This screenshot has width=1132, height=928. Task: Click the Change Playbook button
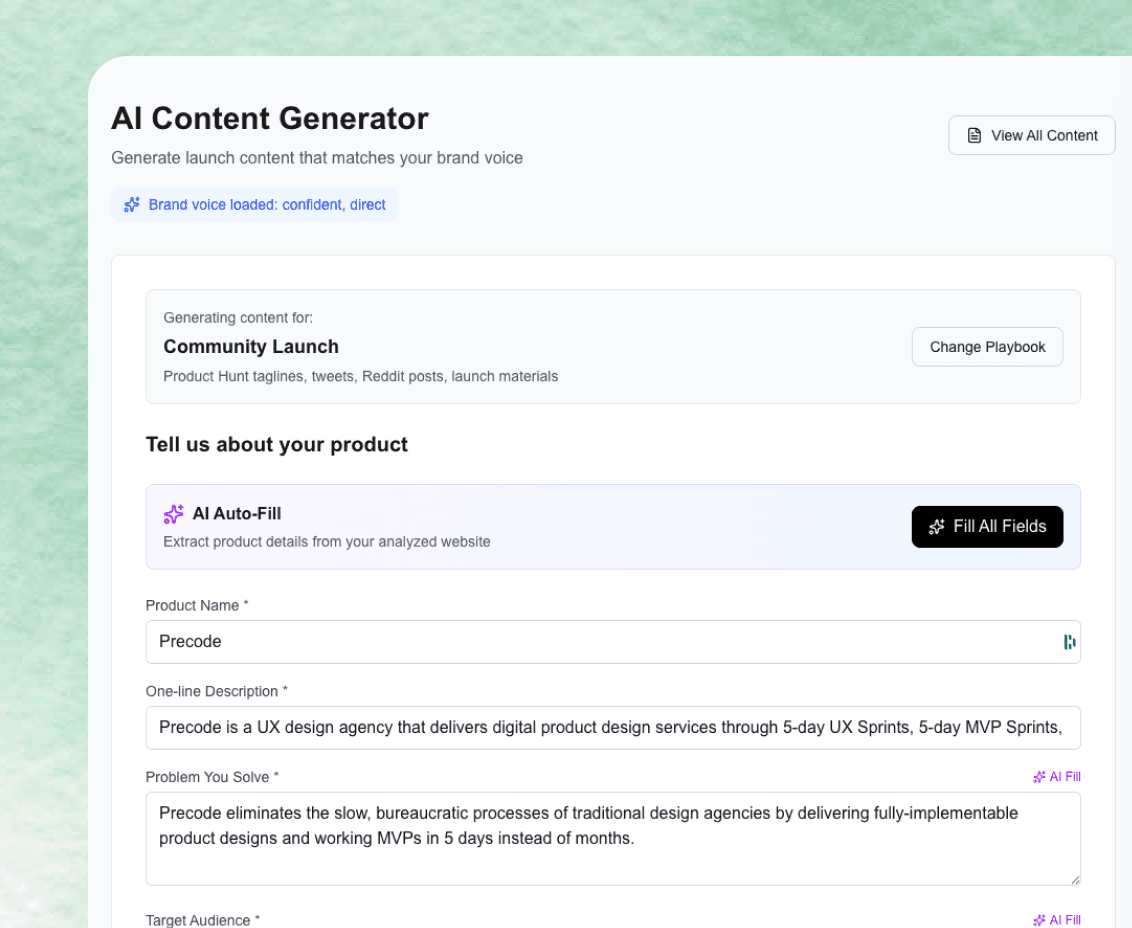(987, 347)
